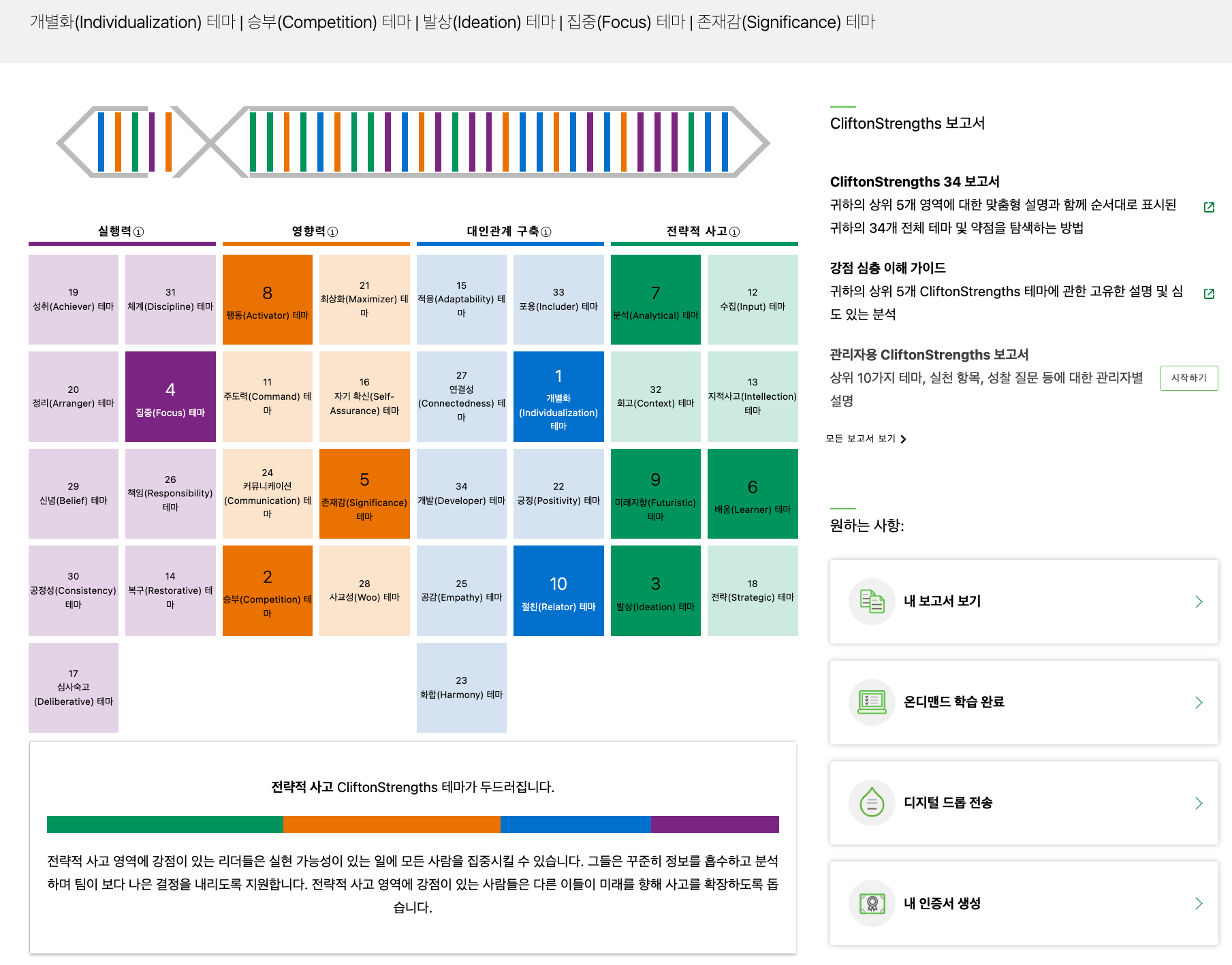This screenshot has height=965, width=1232.
Task: Open the info icon next to 영향력
Action: pos(333,232)
